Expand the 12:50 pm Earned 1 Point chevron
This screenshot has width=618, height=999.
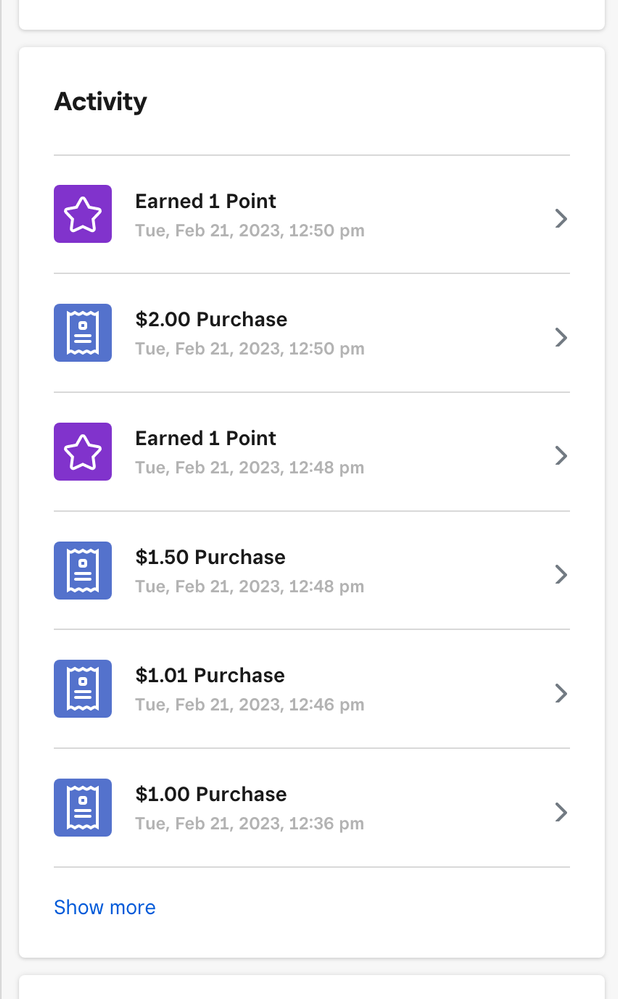pyautogui.click(x=561, y=218)
